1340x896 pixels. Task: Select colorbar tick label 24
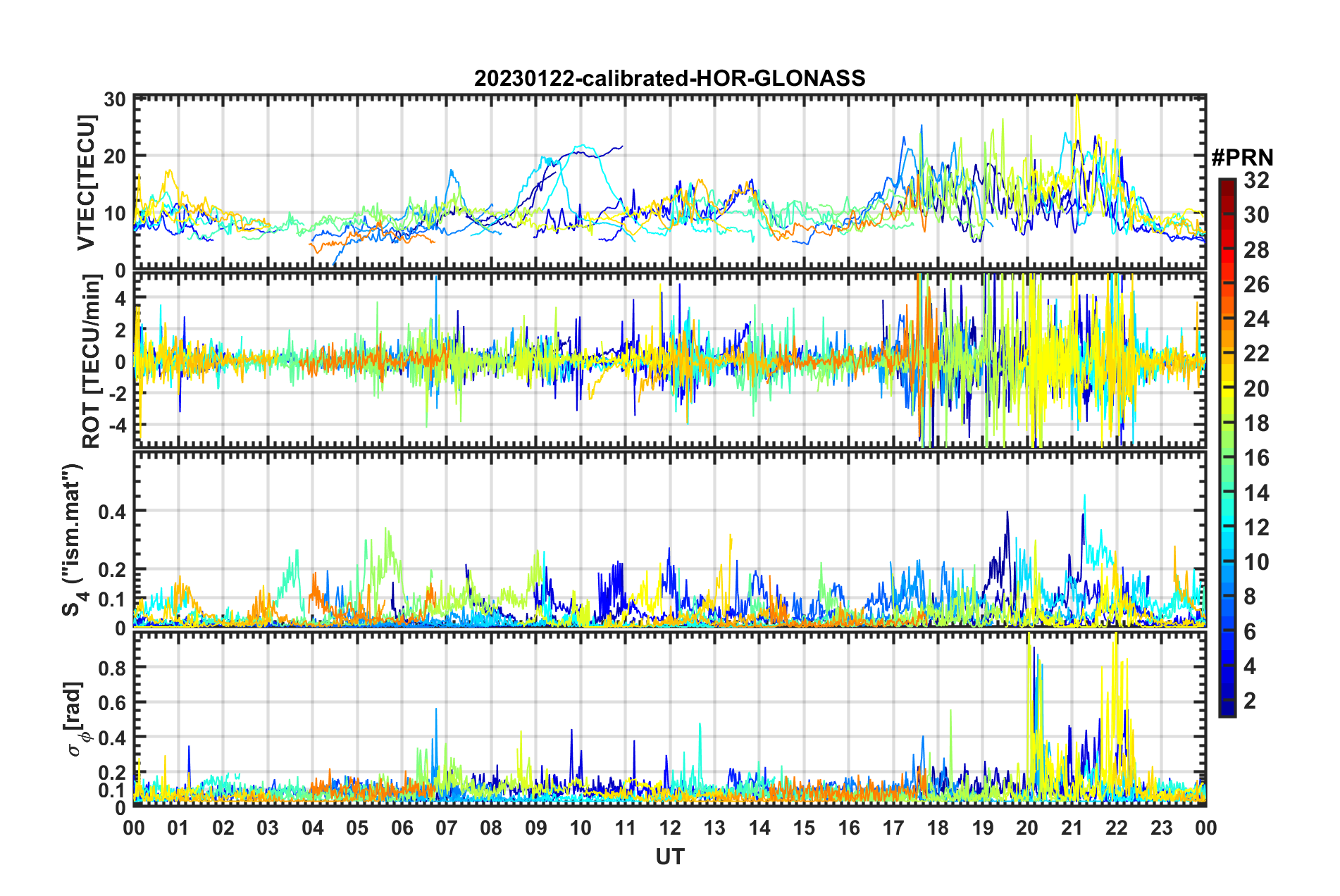click(x=1256, y=319)
